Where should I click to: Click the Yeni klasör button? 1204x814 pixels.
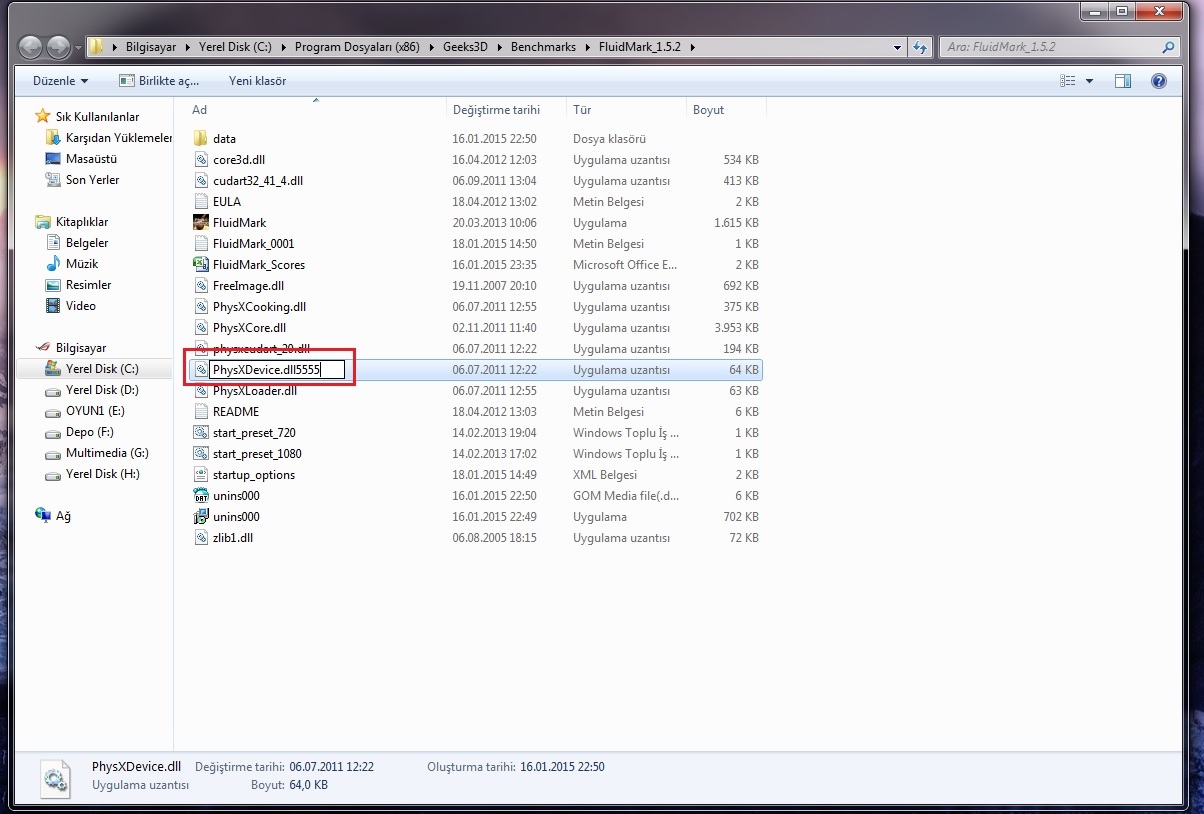click(257, 81)
